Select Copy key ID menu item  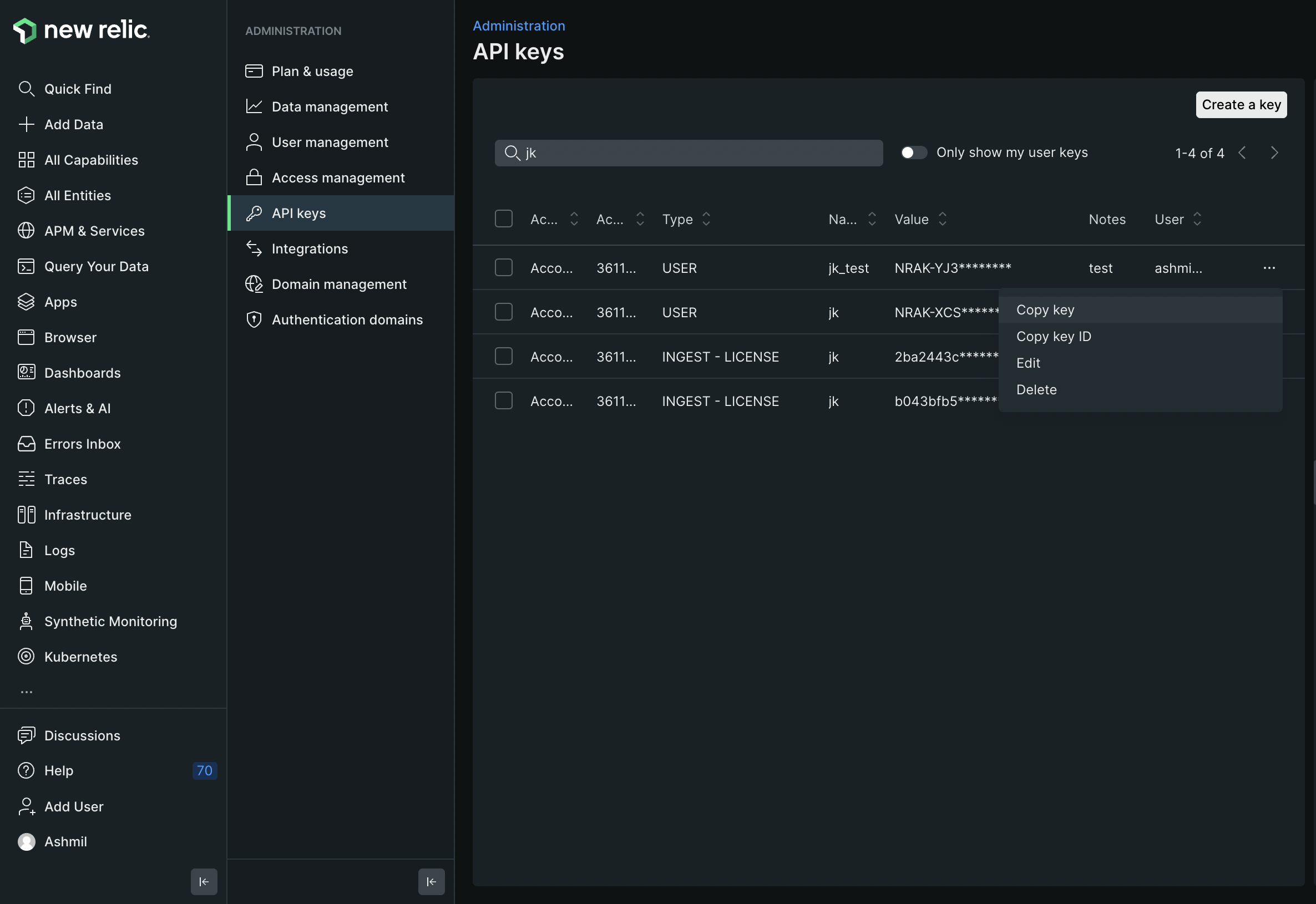pyautogui.click(x=1140, y=337)
